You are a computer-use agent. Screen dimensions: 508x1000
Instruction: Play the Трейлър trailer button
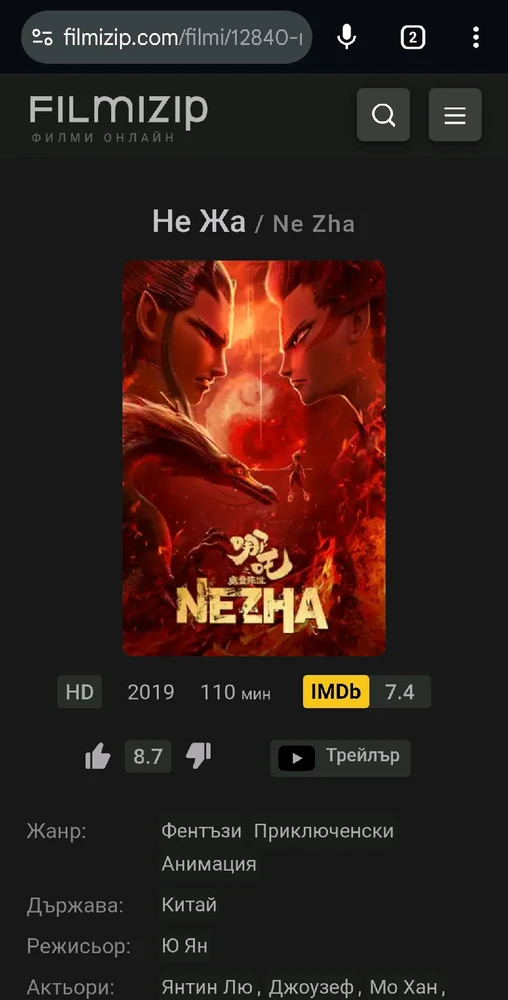point(340,758)
